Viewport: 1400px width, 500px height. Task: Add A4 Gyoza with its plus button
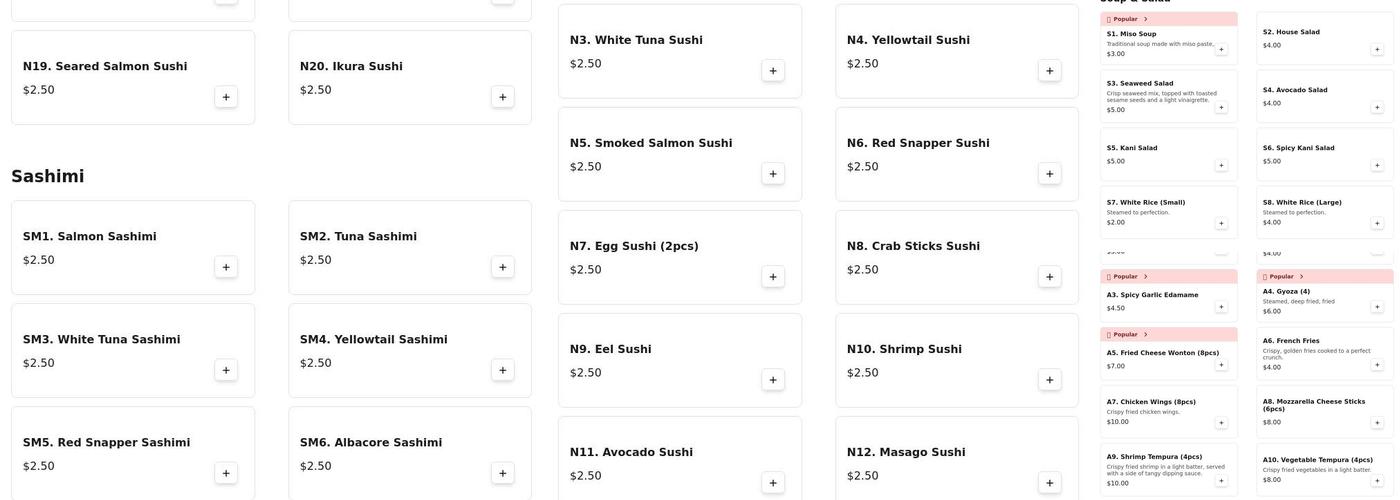[1377, 307]
